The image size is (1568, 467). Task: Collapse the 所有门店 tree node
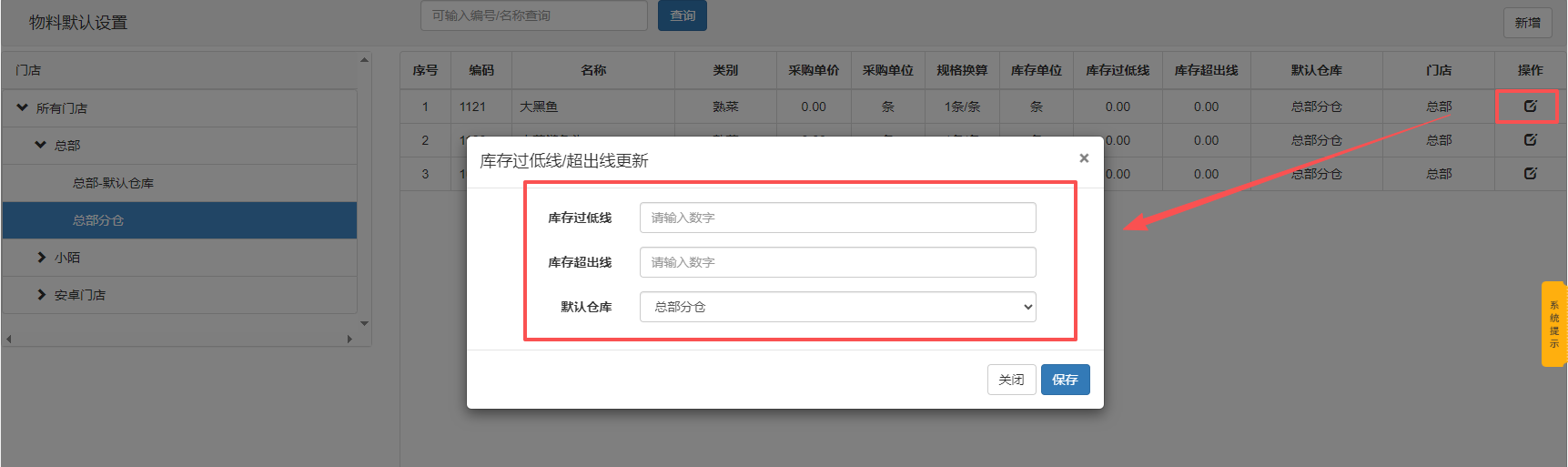pyautogui.click(x=23, y=108)
